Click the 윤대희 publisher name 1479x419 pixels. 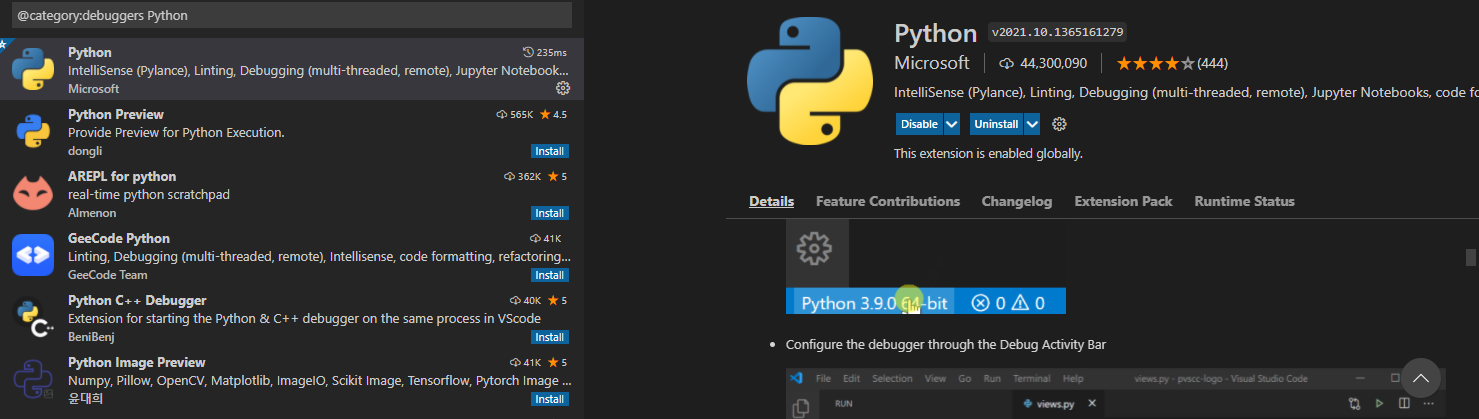(86, 399)
